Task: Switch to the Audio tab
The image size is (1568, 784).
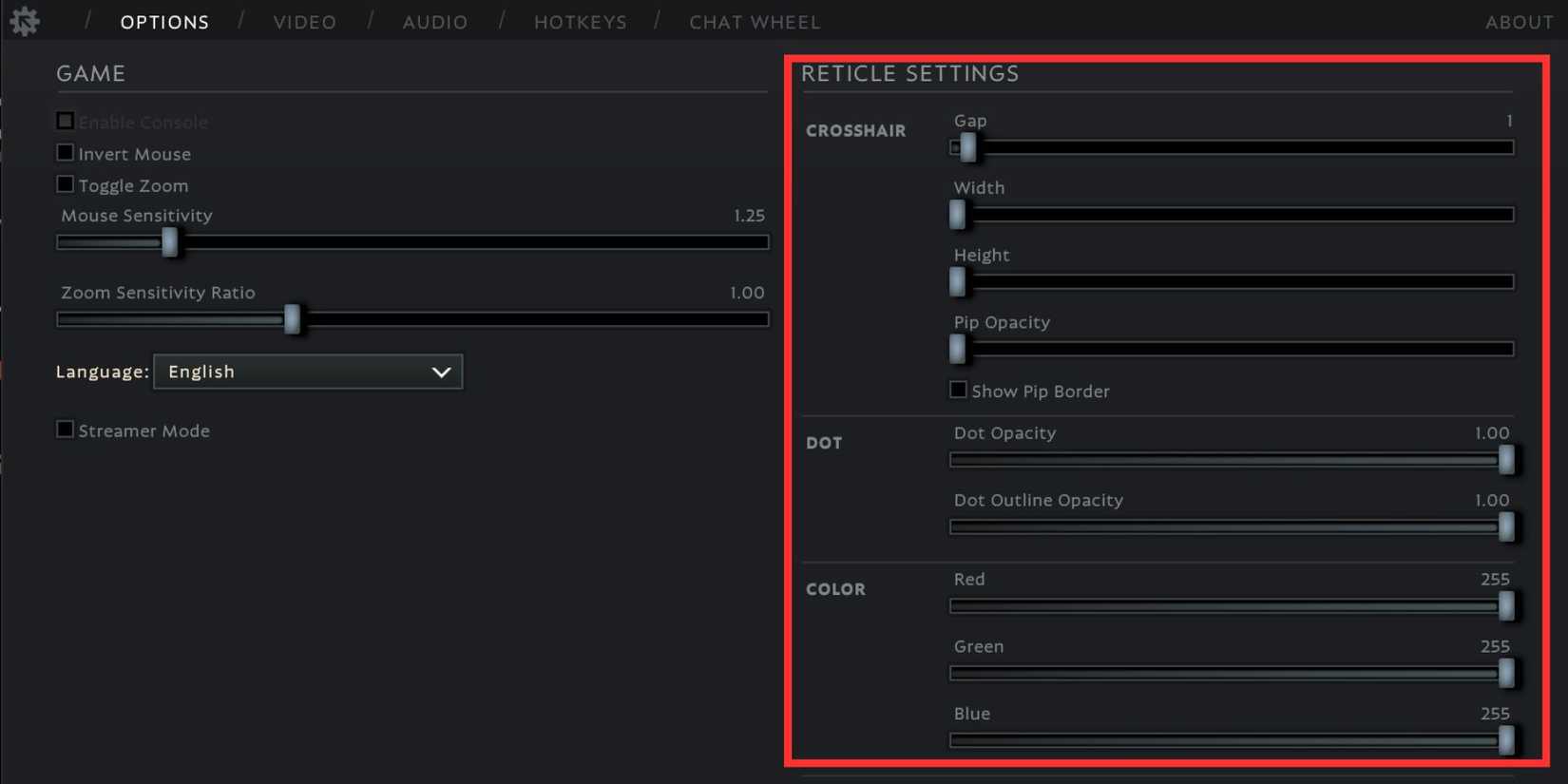Action: tap(435, 22)
